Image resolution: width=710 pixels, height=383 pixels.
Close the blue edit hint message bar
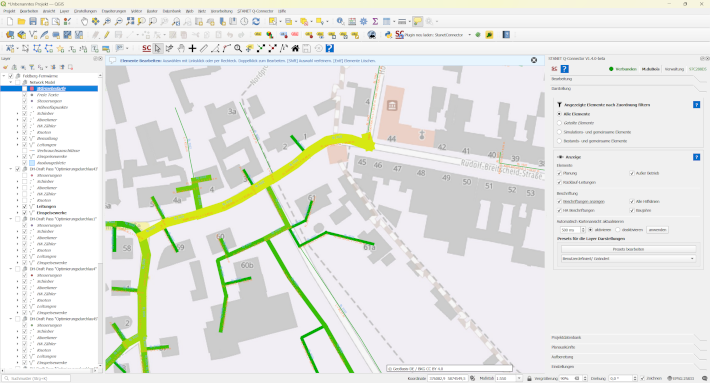[x=534, y=60]
